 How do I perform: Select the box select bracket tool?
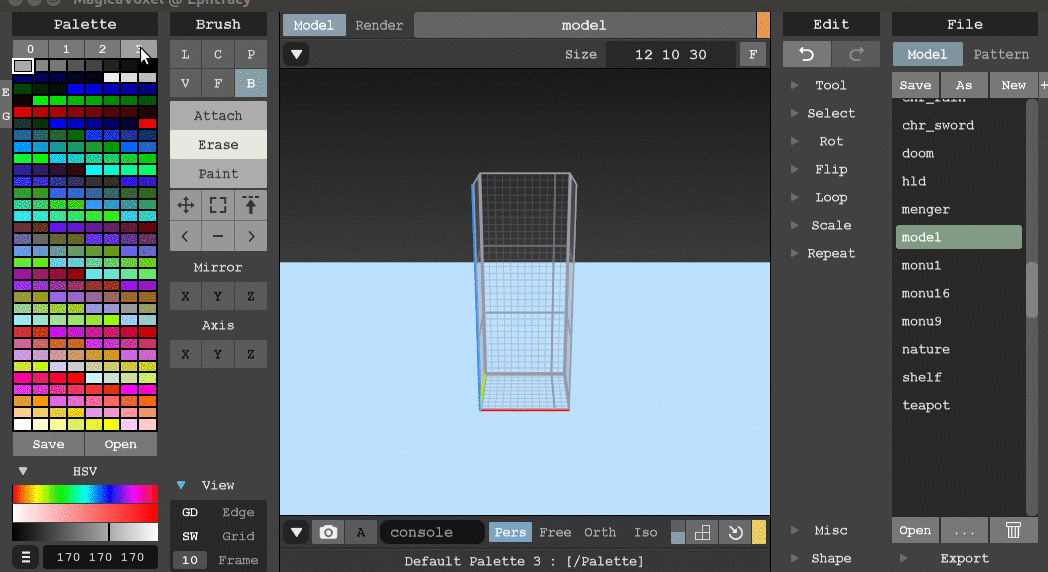(218, 205)
